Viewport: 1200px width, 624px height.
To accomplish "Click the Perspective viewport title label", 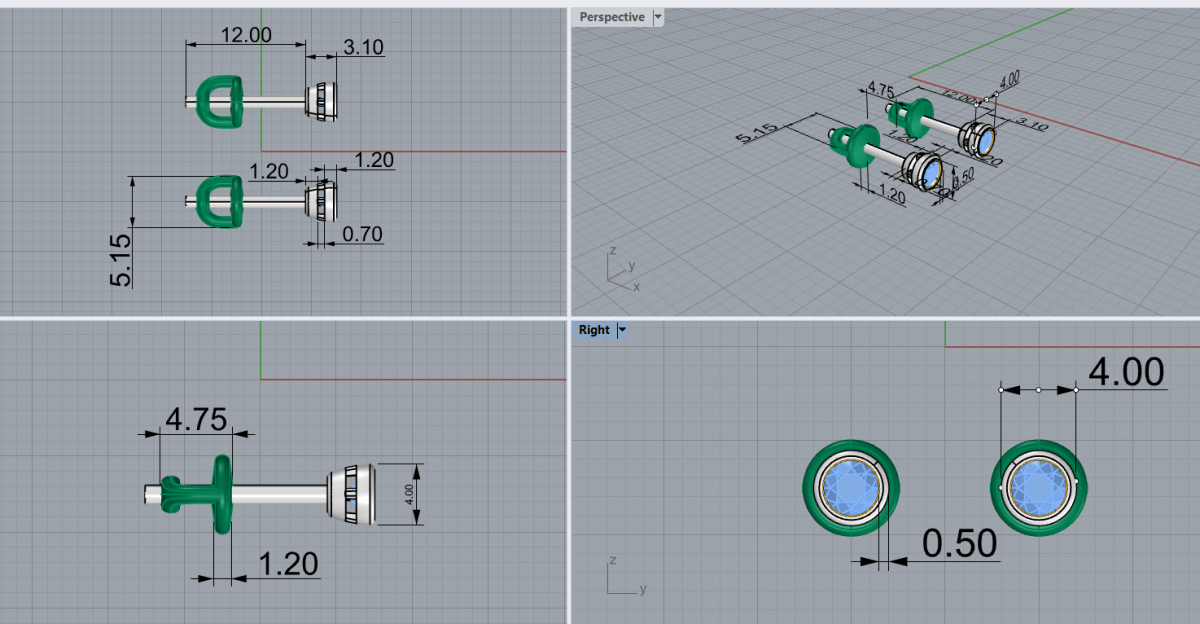I will tap(612, 17).
